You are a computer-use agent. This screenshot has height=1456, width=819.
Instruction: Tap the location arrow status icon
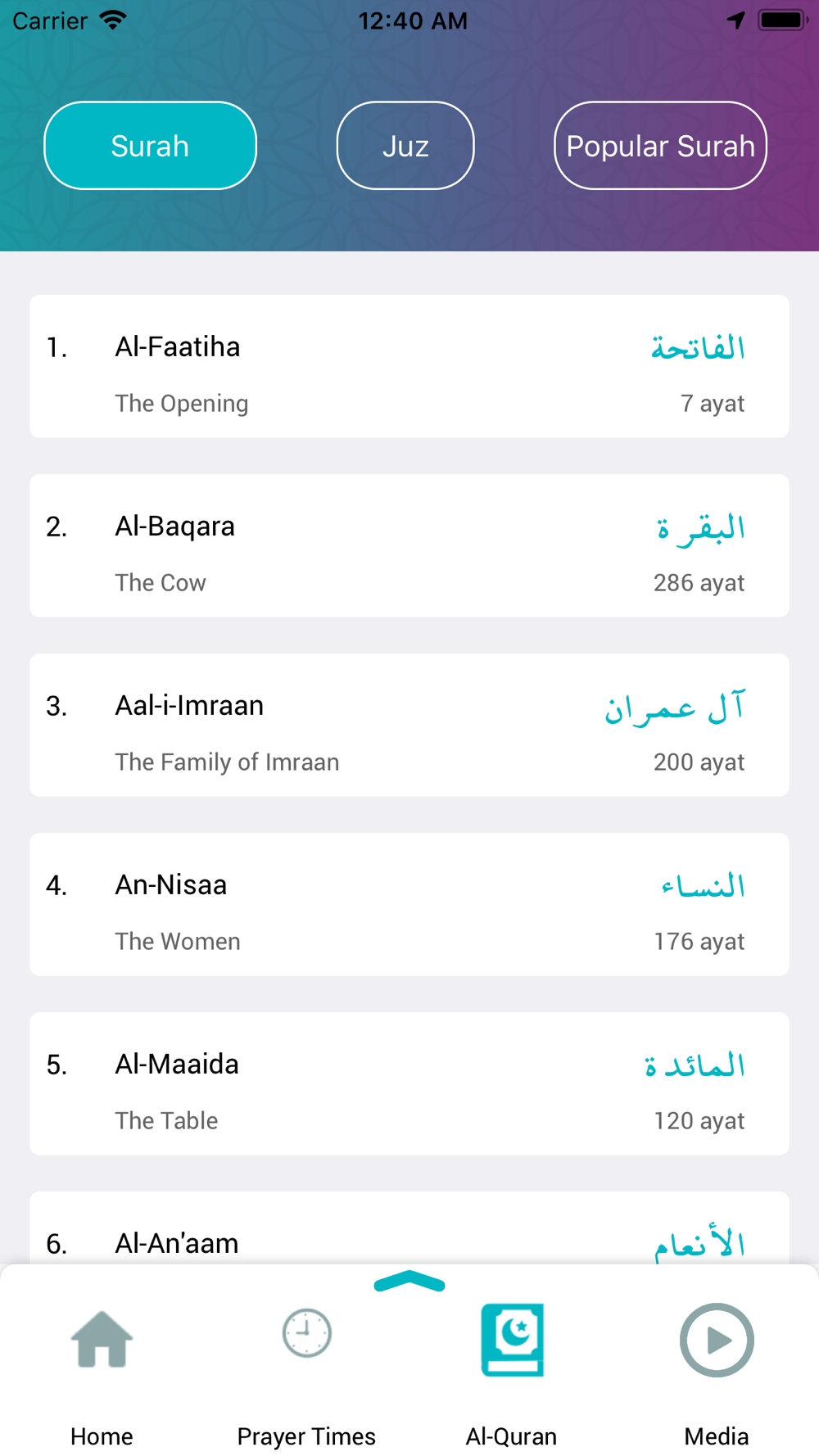pos(735,20)
